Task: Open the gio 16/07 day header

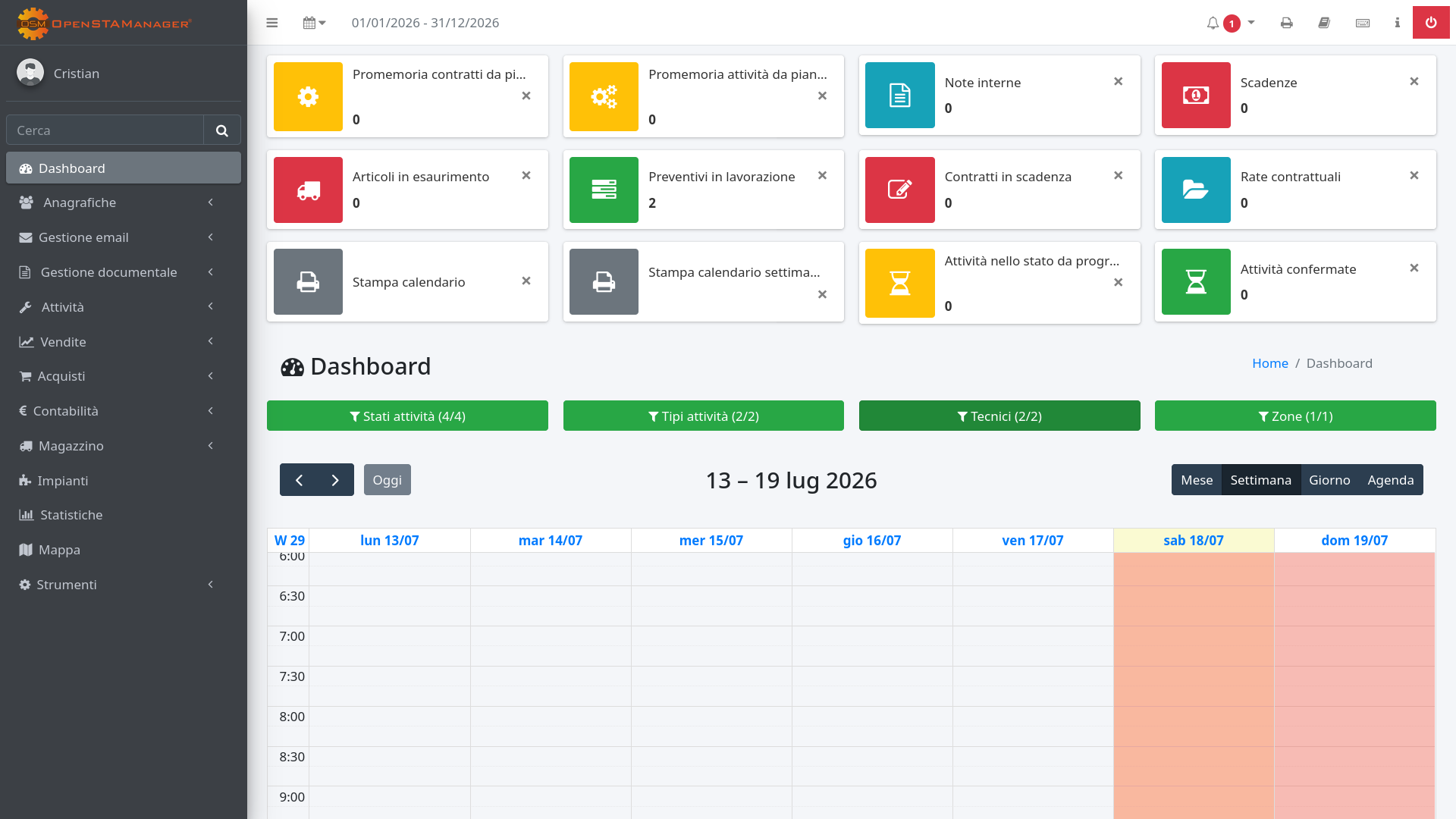Action: [872, 540]
